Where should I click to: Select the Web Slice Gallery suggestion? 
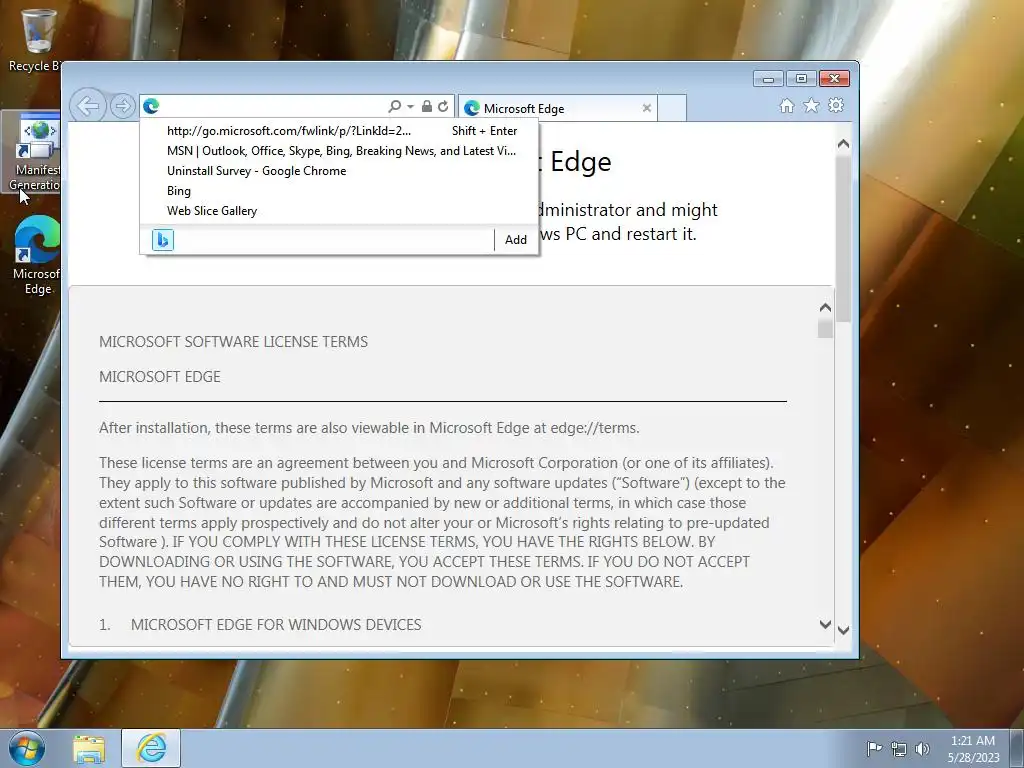point(340,211)
